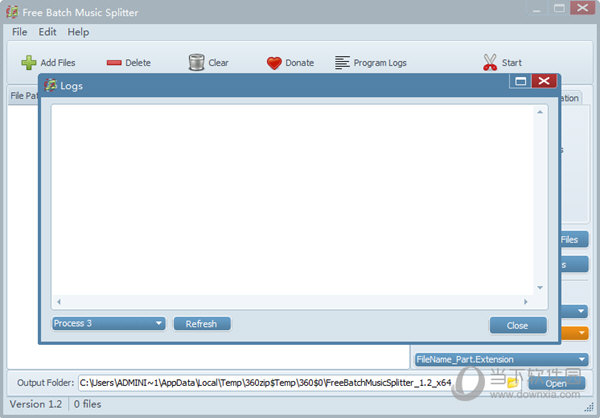Screen dimensions: 600x418
Task: Click the horizontal scrollbar right arrow
Action: pyautogui.click(x=526, y=302)
